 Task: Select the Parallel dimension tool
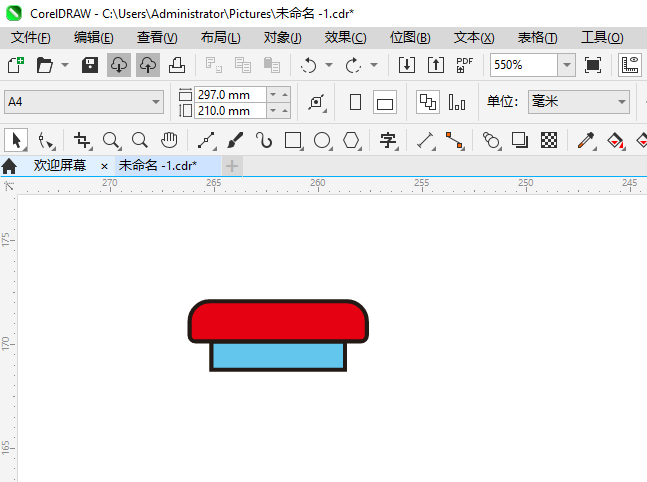(x=425, y=140)
